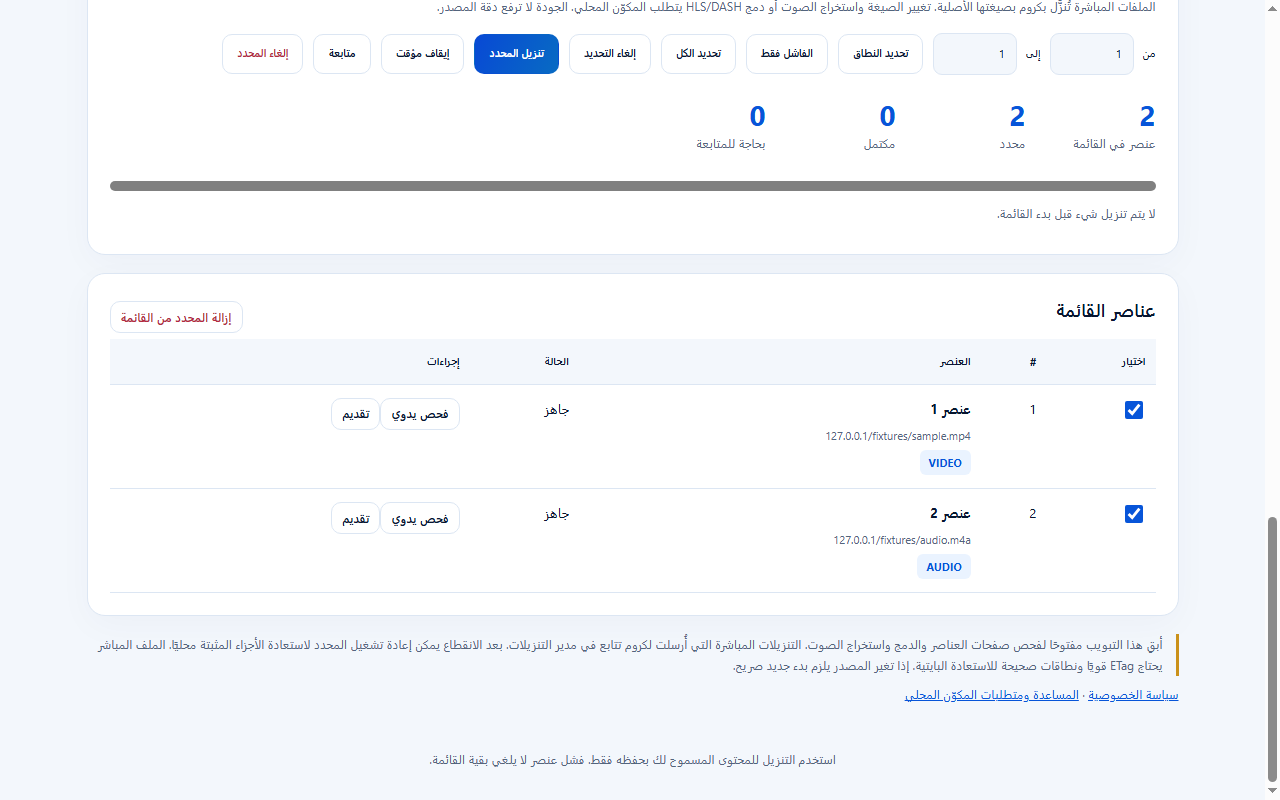Click the جاهز status of عنصر 1
The width and height of the screenshot is (1280, 800).
557,410
